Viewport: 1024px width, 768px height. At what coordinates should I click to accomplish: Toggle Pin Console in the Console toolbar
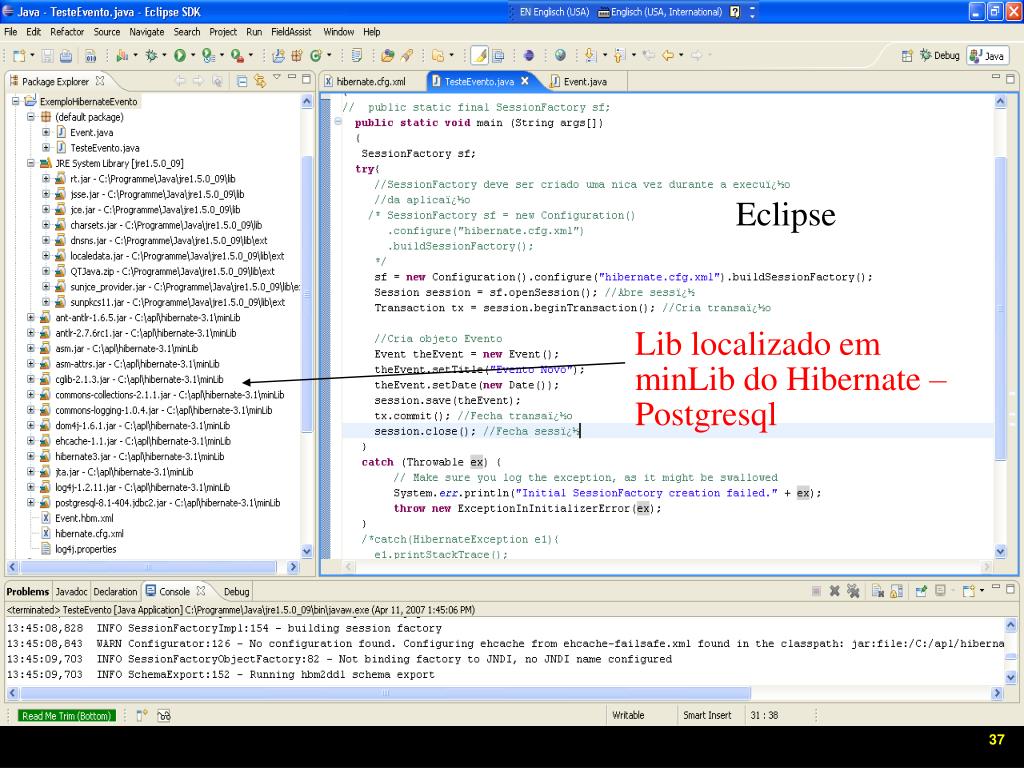(x=921, y=591)
